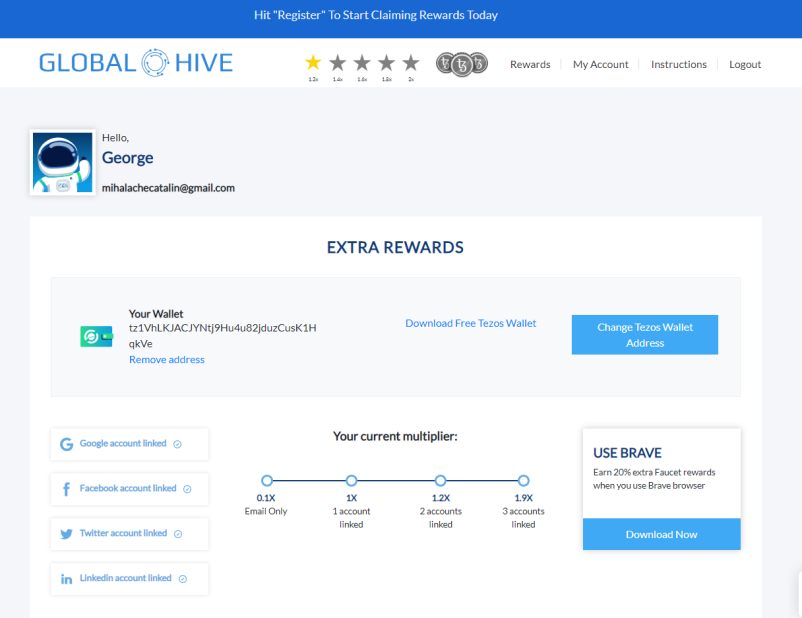
Task: Select the 0.1X Email Only multiplier point
Action: tap(267, 480)
